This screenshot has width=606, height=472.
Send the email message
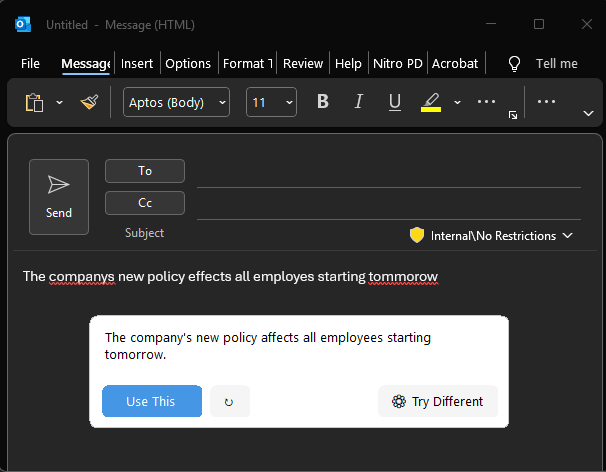coord(59,197)
